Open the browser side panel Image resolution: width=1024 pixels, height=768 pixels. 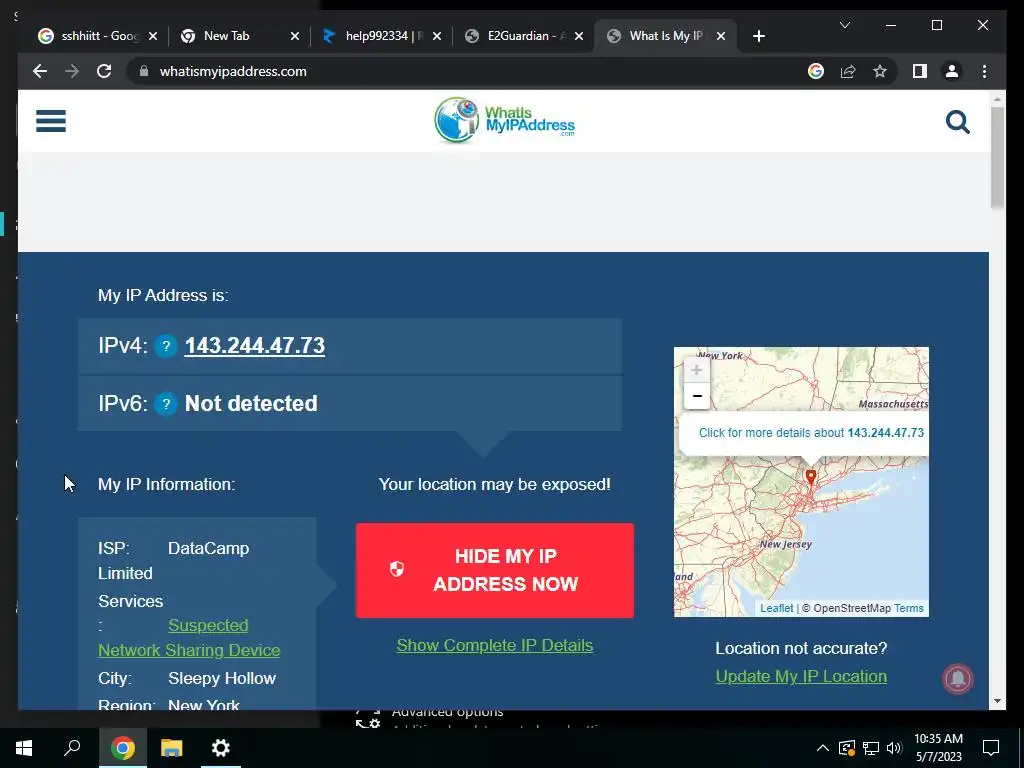(x=920, y=71)
